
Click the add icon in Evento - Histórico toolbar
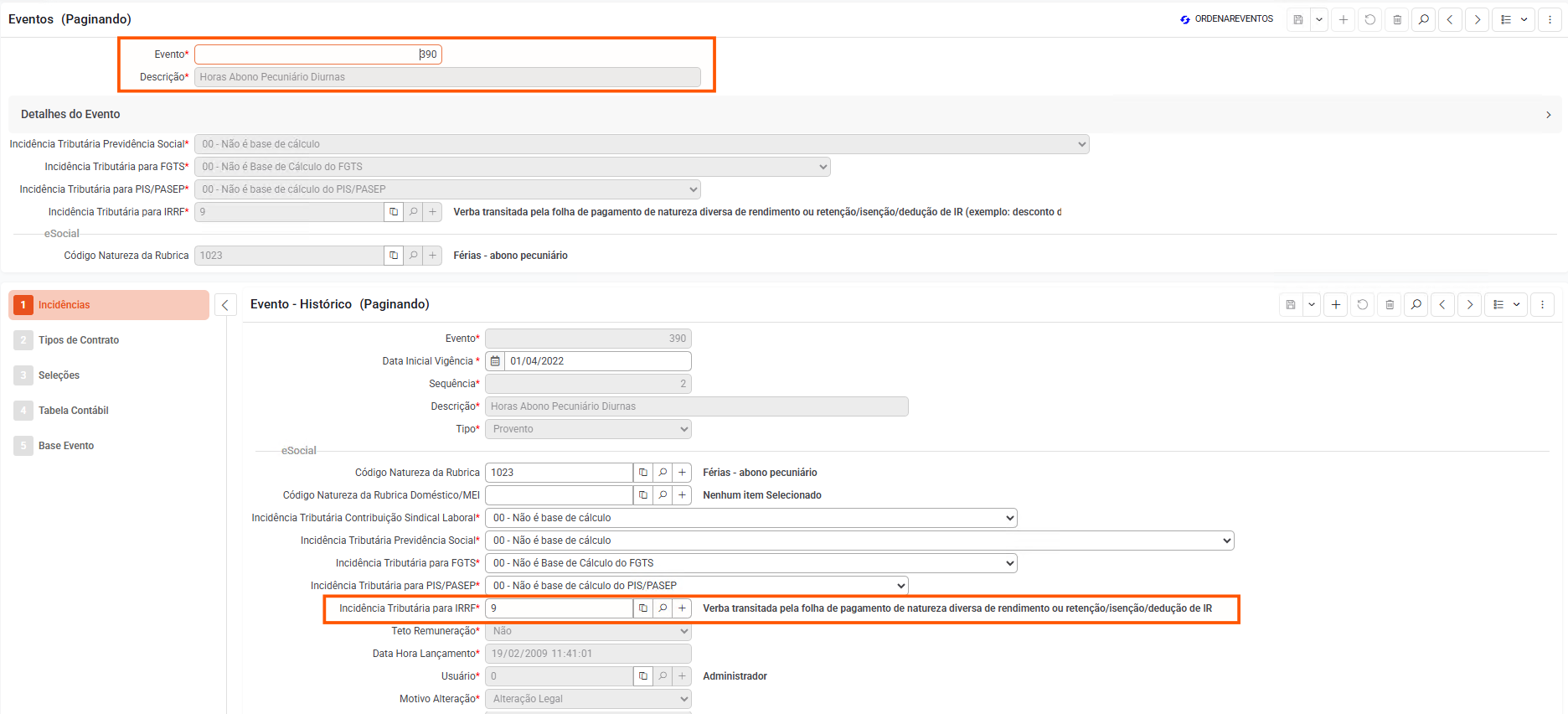coord(1336,304)
